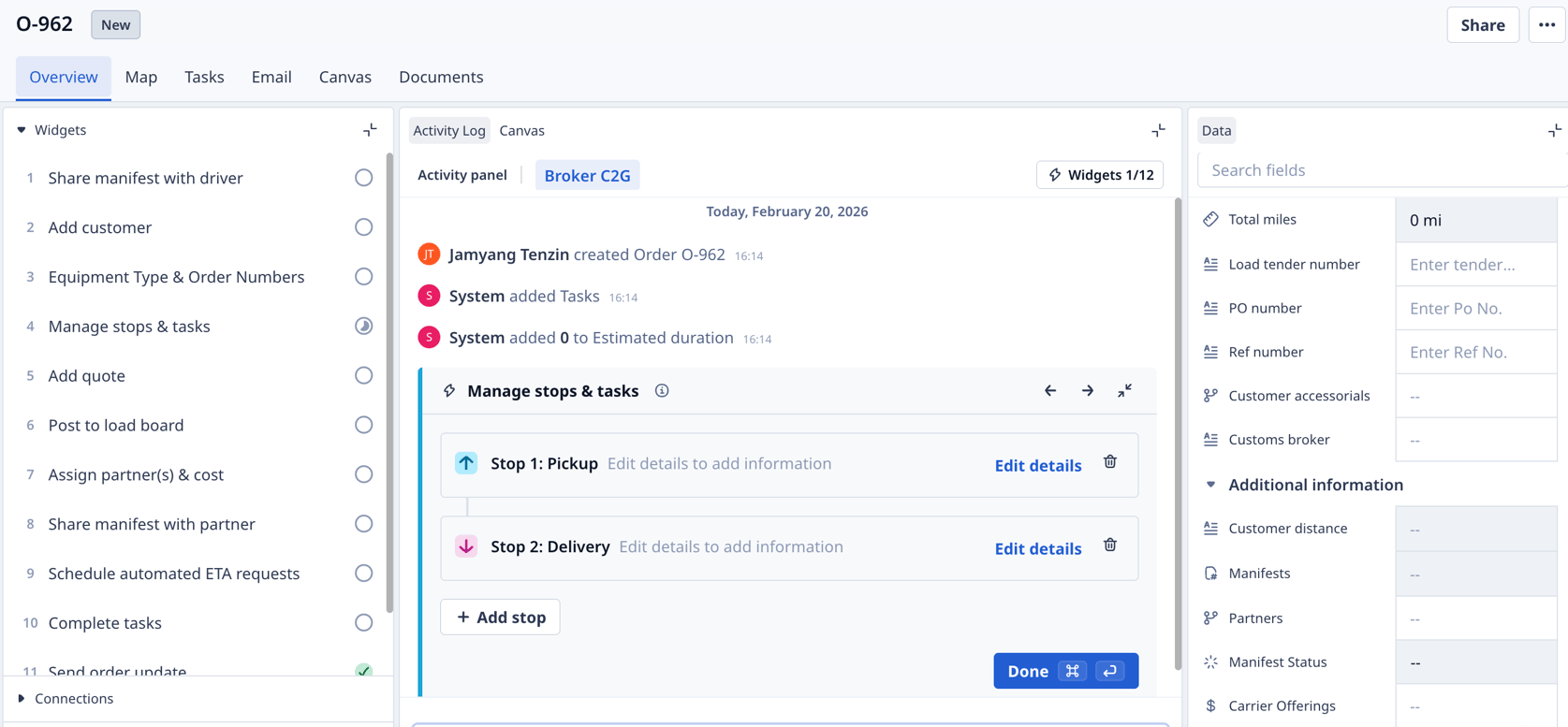Show info for Manage stops & tasks
This screenshot has width=1568, height=727.
tap(662, 391)
